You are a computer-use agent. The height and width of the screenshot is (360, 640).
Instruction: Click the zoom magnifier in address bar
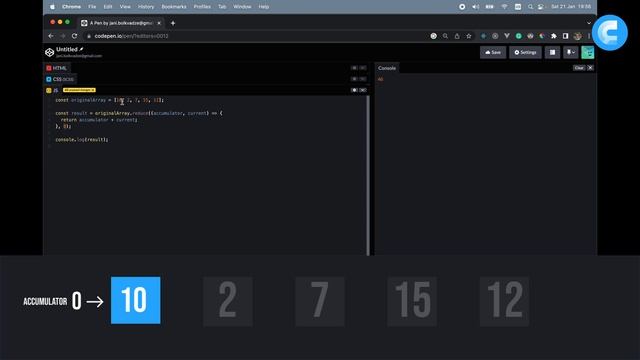[x=445, y=36]
